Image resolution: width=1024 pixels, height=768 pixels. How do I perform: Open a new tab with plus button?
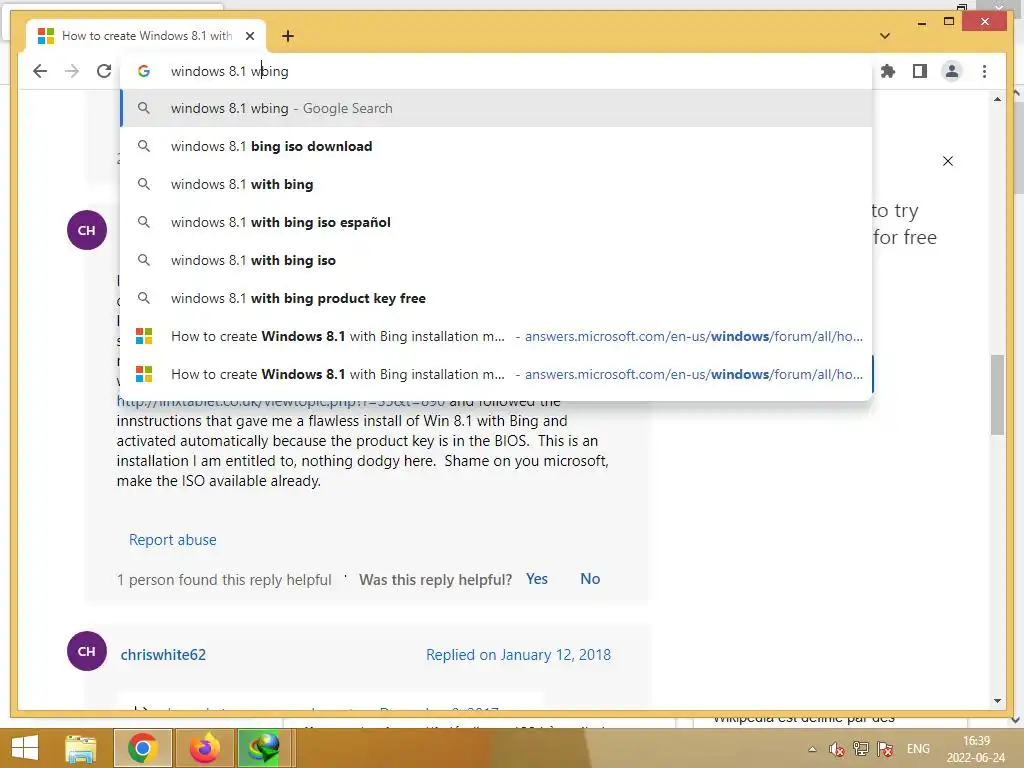[x=288, y=36]
